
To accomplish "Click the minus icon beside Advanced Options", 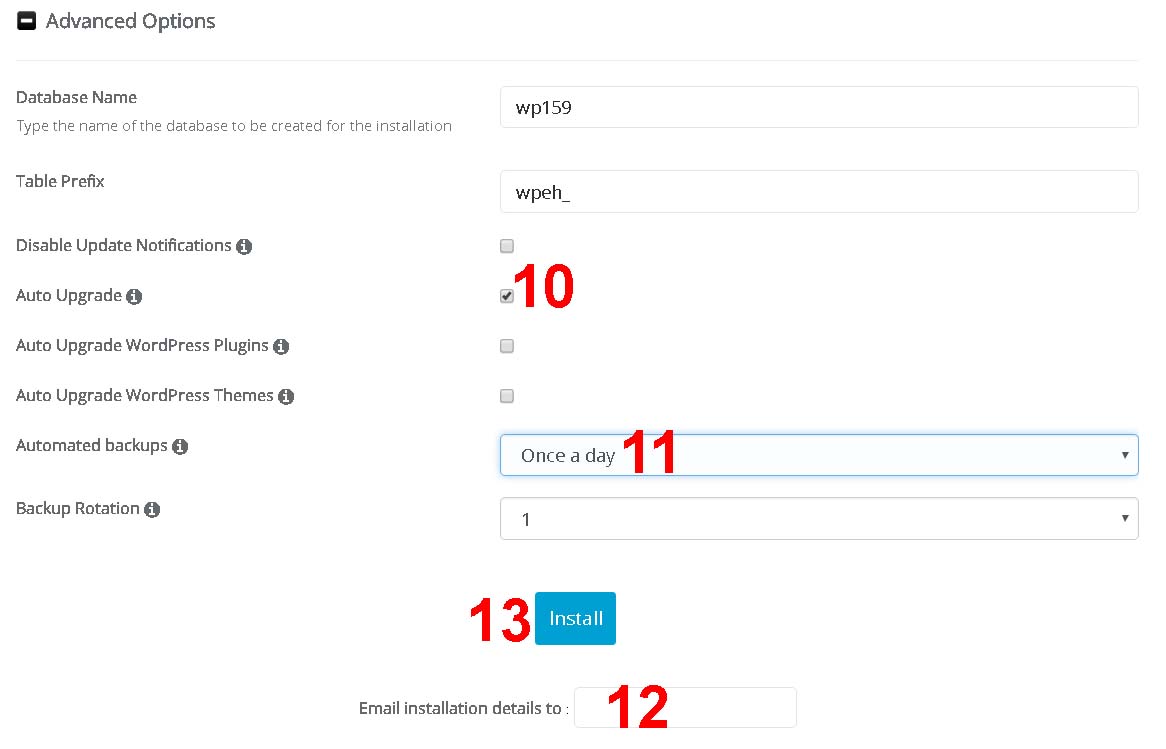I will (x=27, y=21).
